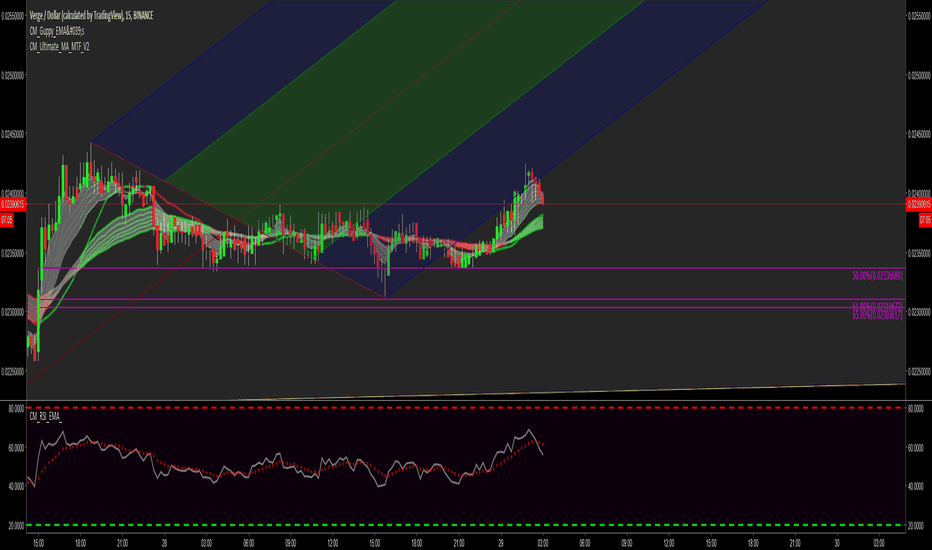Image resolution: width=932 pixels, height=550 pixels.
Task: Click 0.02500000 on the left price scale
Action: coord(12,76)
